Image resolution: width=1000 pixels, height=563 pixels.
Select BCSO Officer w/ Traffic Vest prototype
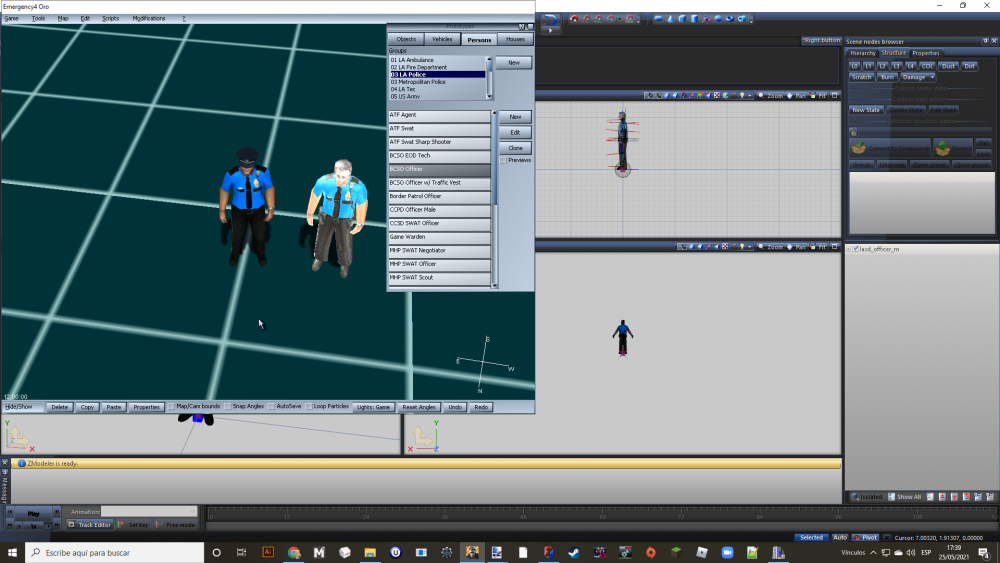tap(439, 183)
